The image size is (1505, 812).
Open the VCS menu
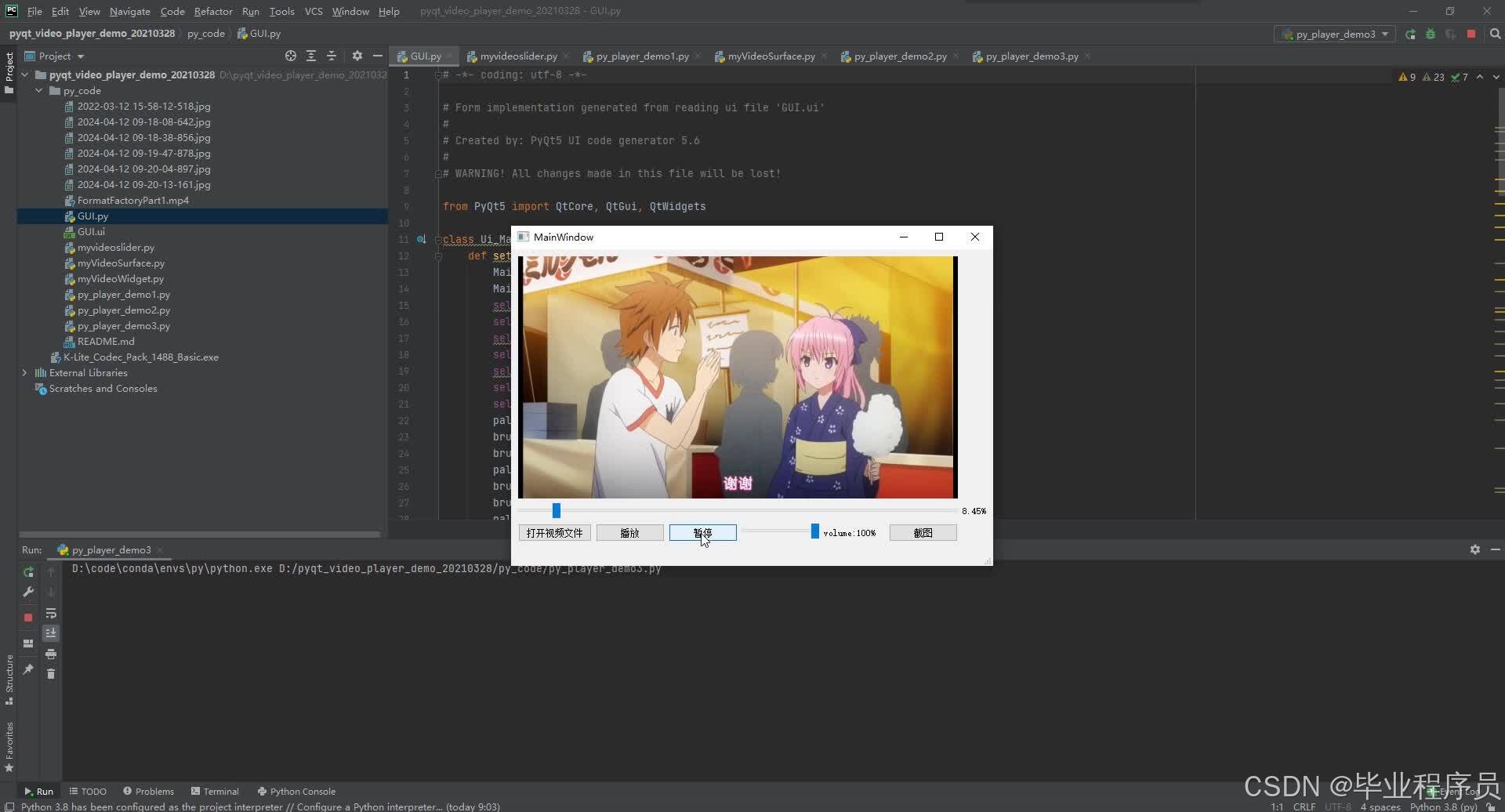[314, 11]
